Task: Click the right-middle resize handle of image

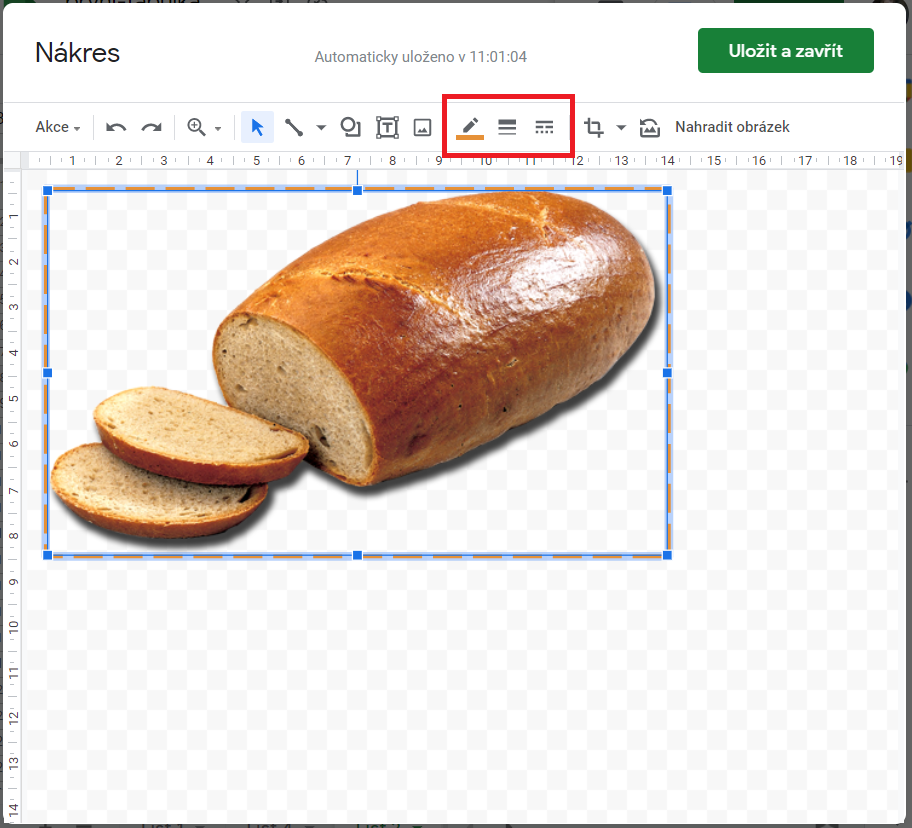Action: 667,373
